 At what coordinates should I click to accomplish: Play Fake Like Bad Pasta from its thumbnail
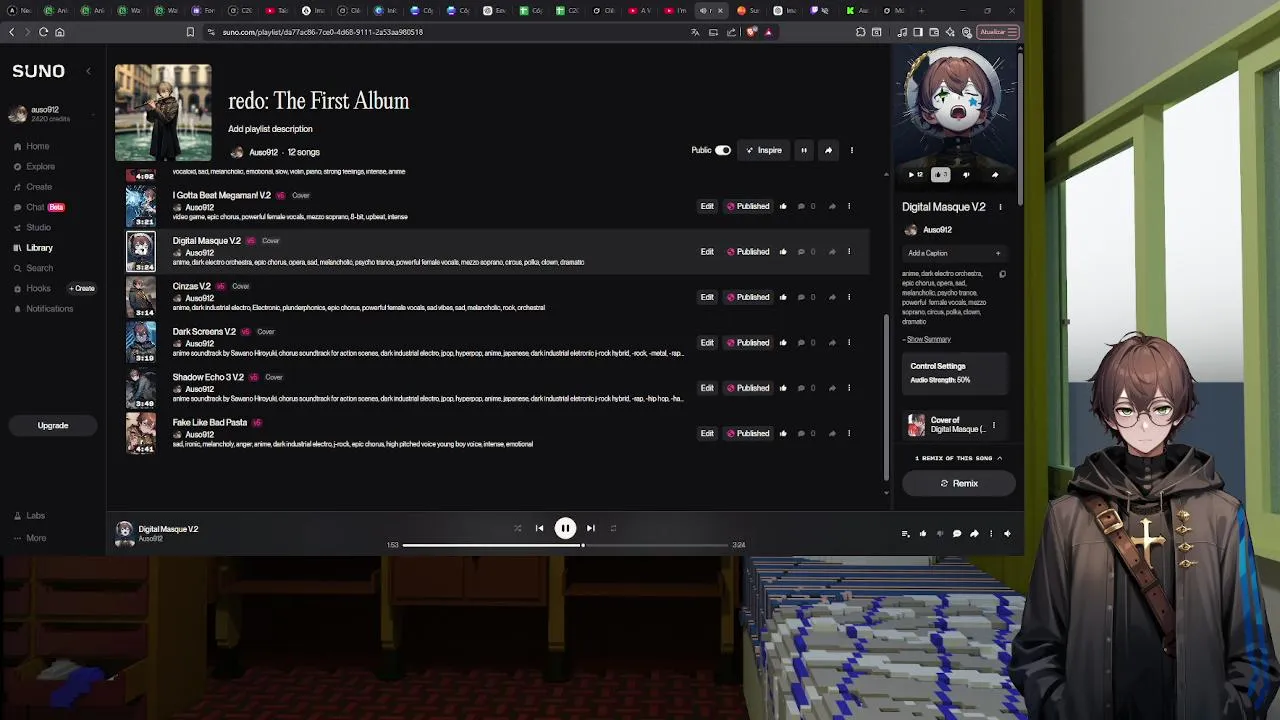141,433
